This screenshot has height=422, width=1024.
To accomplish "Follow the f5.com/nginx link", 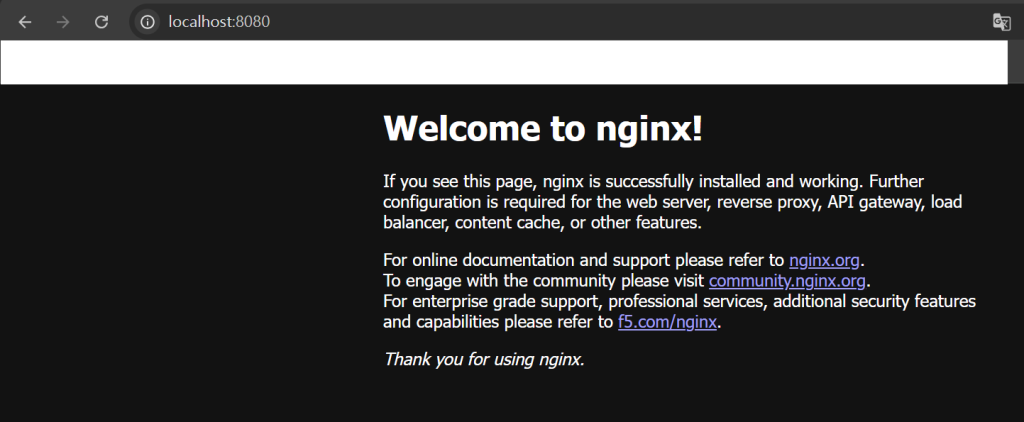I will pos(667,322).
